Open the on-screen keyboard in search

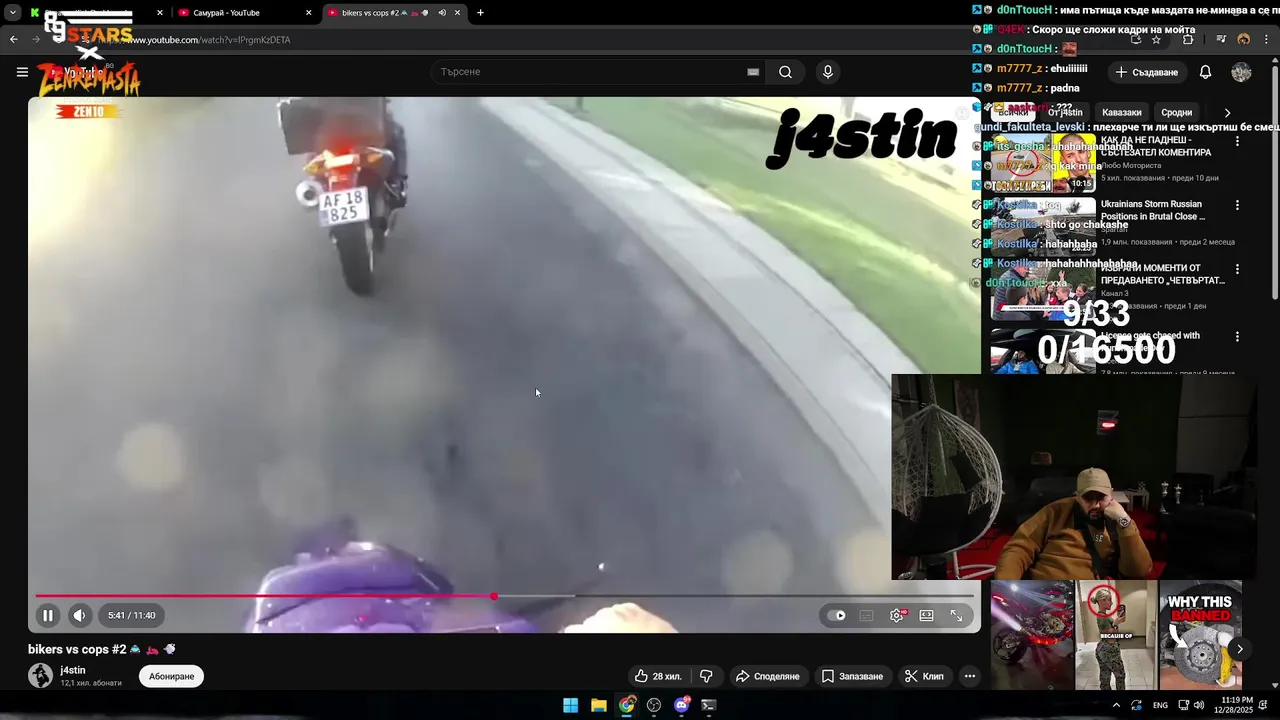(x=753, y=72)
